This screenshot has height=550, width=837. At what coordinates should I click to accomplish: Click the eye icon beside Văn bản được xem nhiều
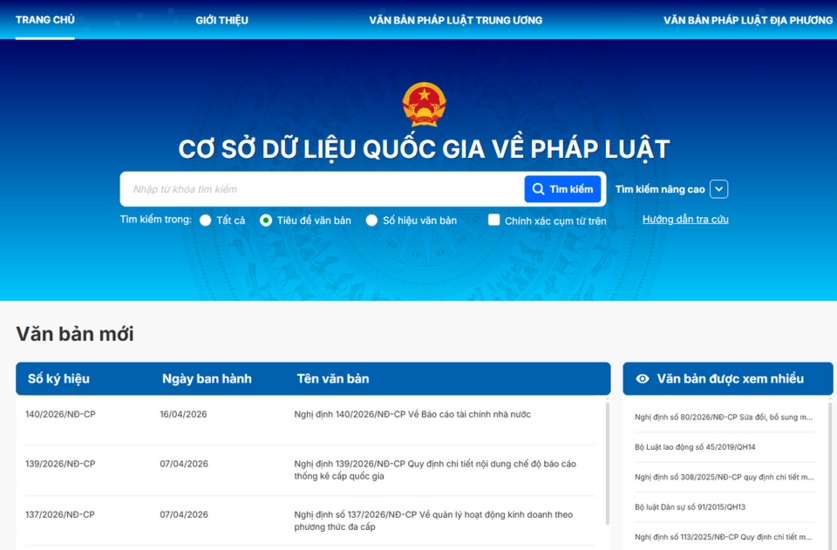click(642, 379)
